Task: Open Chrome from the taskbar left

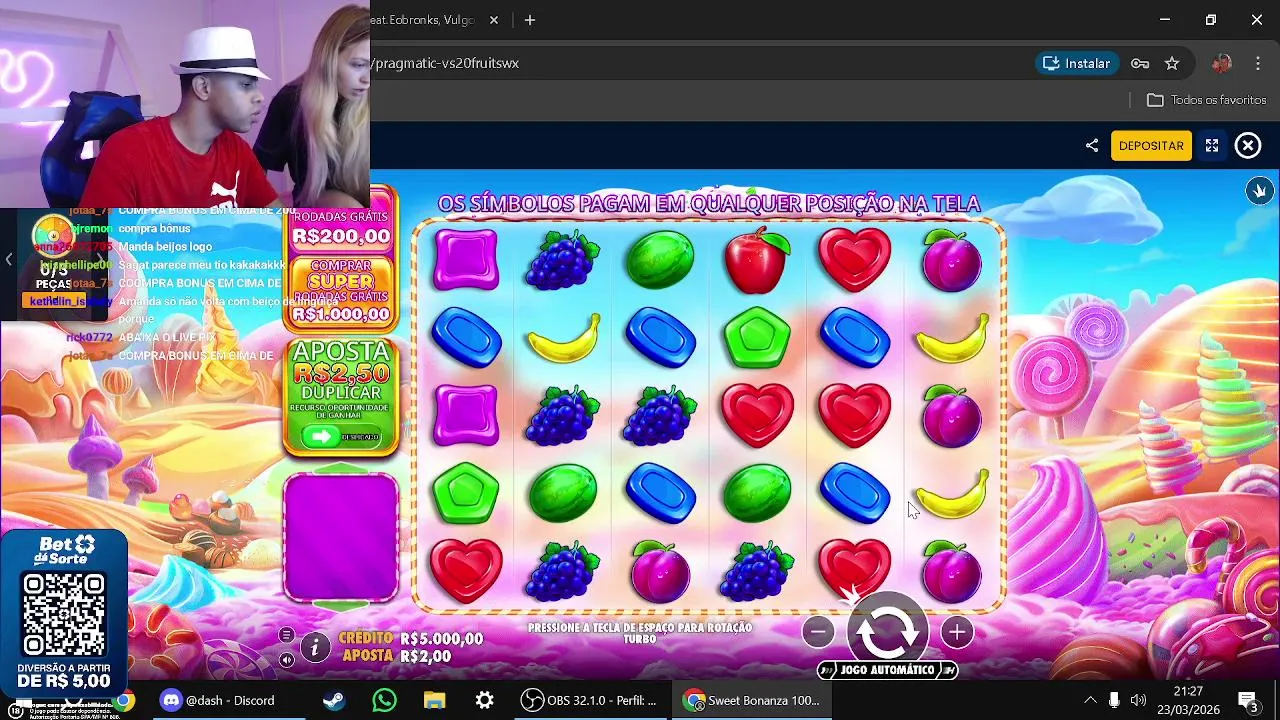Action: click(x=123, y=700)
